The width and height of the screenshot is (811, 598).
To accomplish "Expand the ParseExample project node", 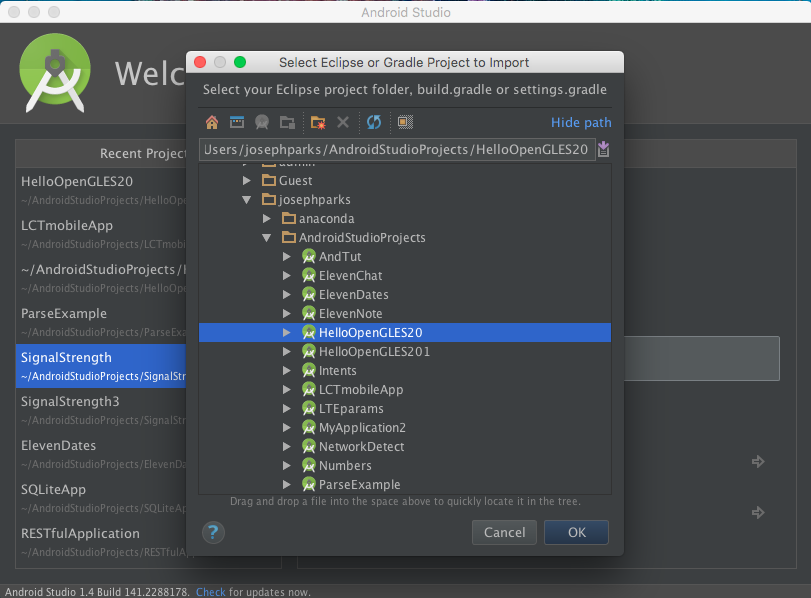I will click(x=287, y=485).
